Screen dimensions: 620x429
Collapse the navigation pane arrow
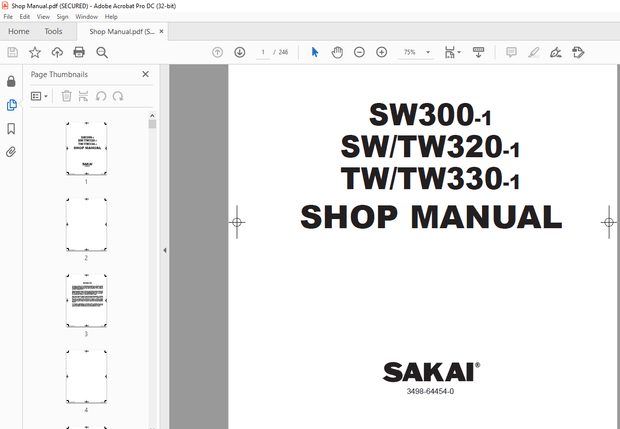164,250
